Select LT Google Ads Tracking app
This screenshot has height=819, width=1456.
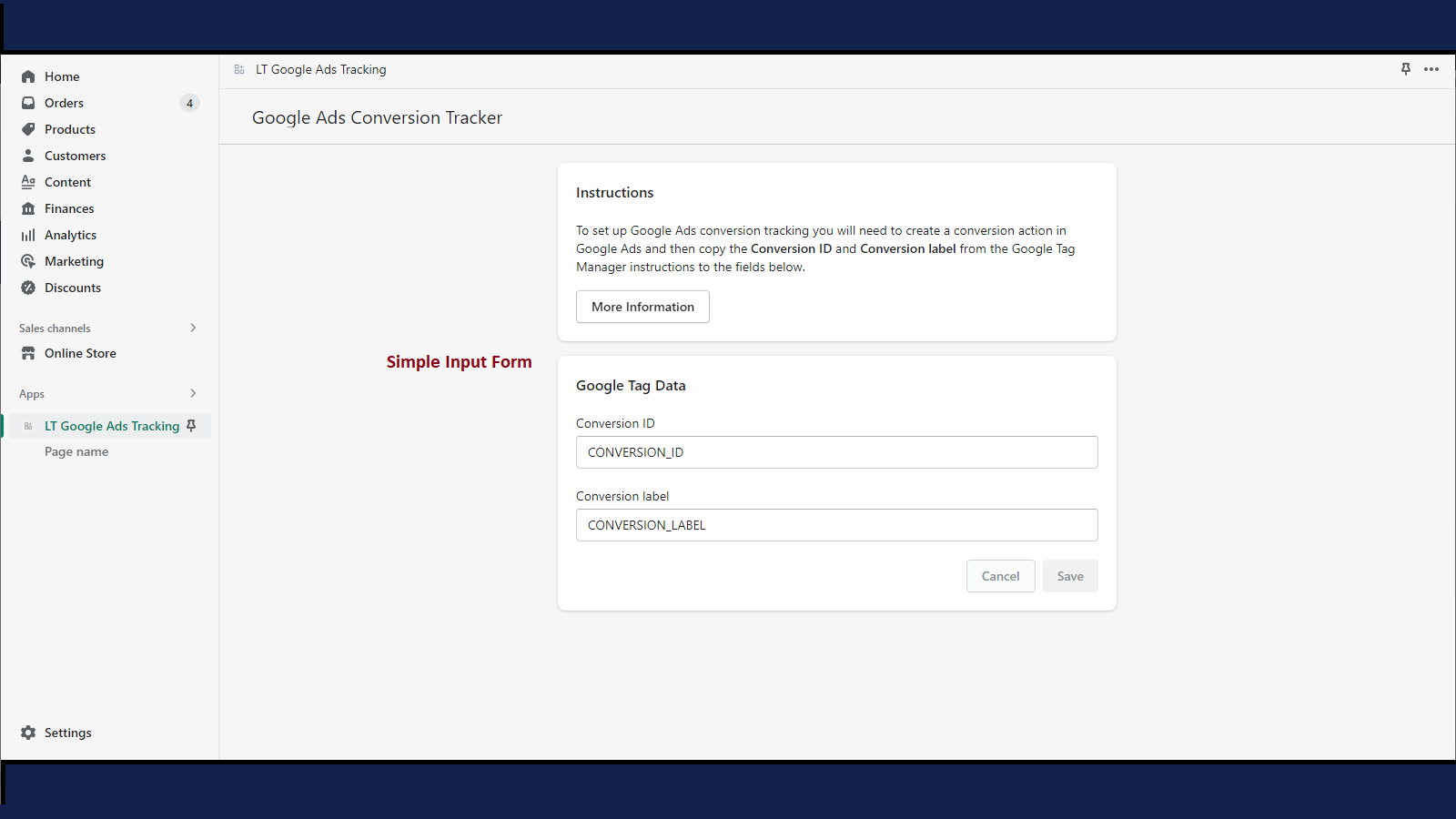click(112, 426)
